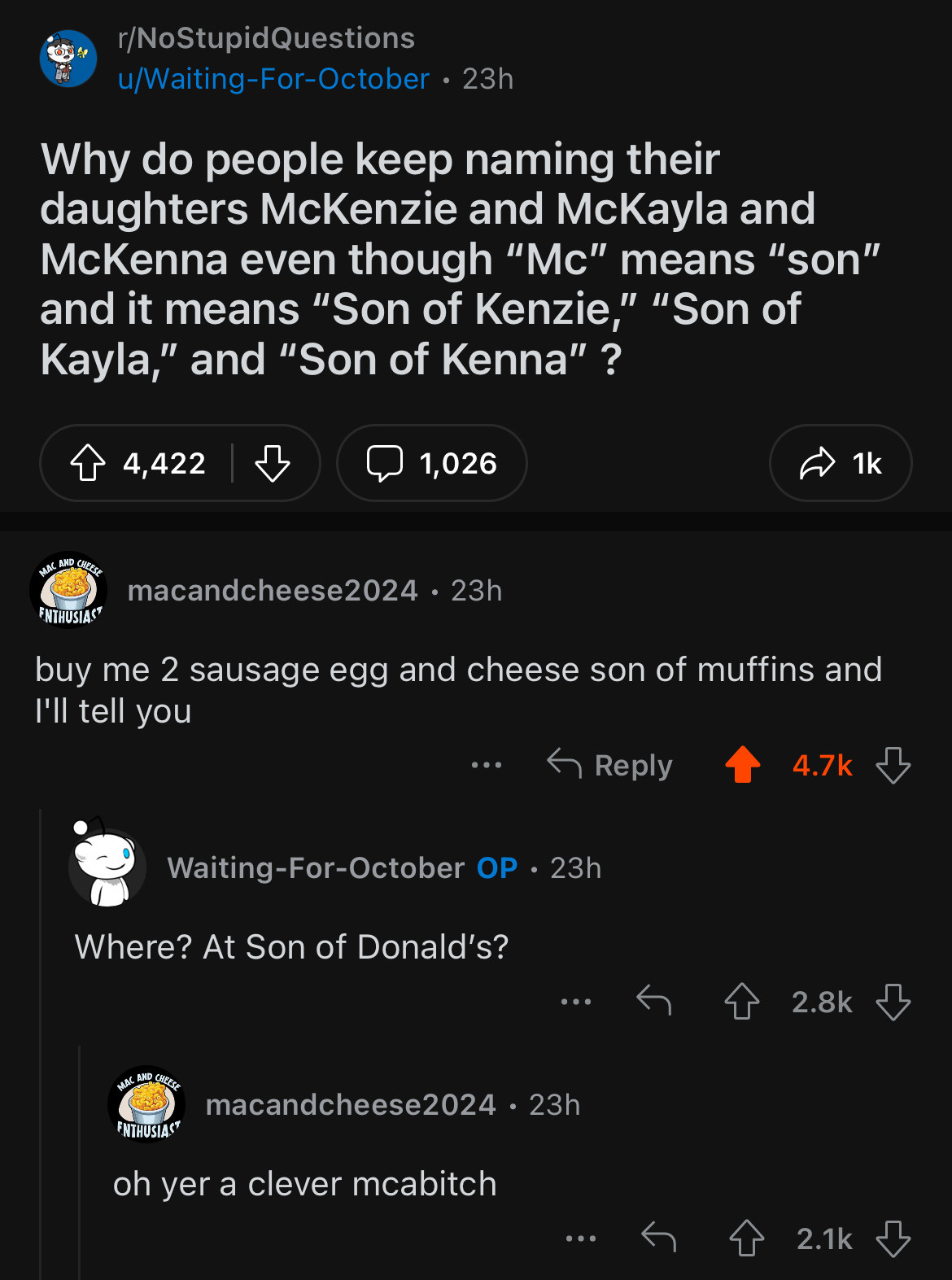Remove upvote on sausage egg comment
This screenshot has width=952, height=1280.
[x=742, y=765]
